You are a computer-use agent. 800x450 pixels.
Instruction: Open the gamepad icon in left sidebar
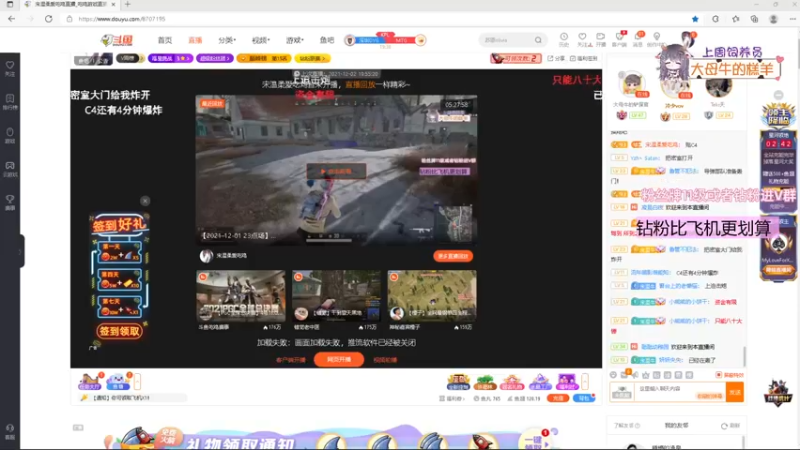coord(10,169)
